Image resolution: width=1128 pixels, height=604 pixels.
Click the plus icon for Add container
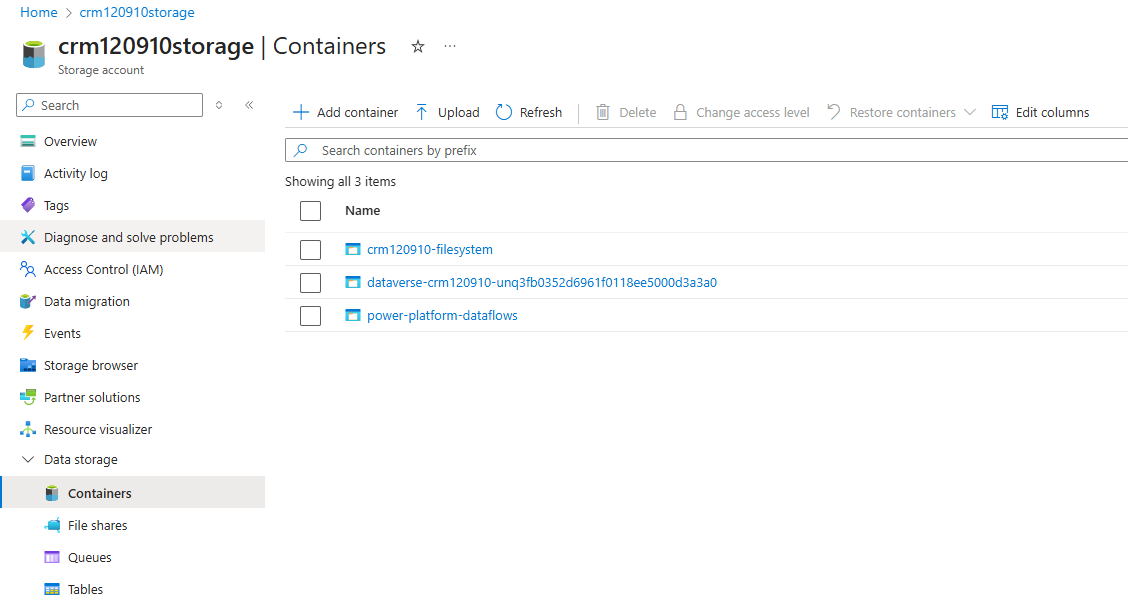[x=301, y=112]
